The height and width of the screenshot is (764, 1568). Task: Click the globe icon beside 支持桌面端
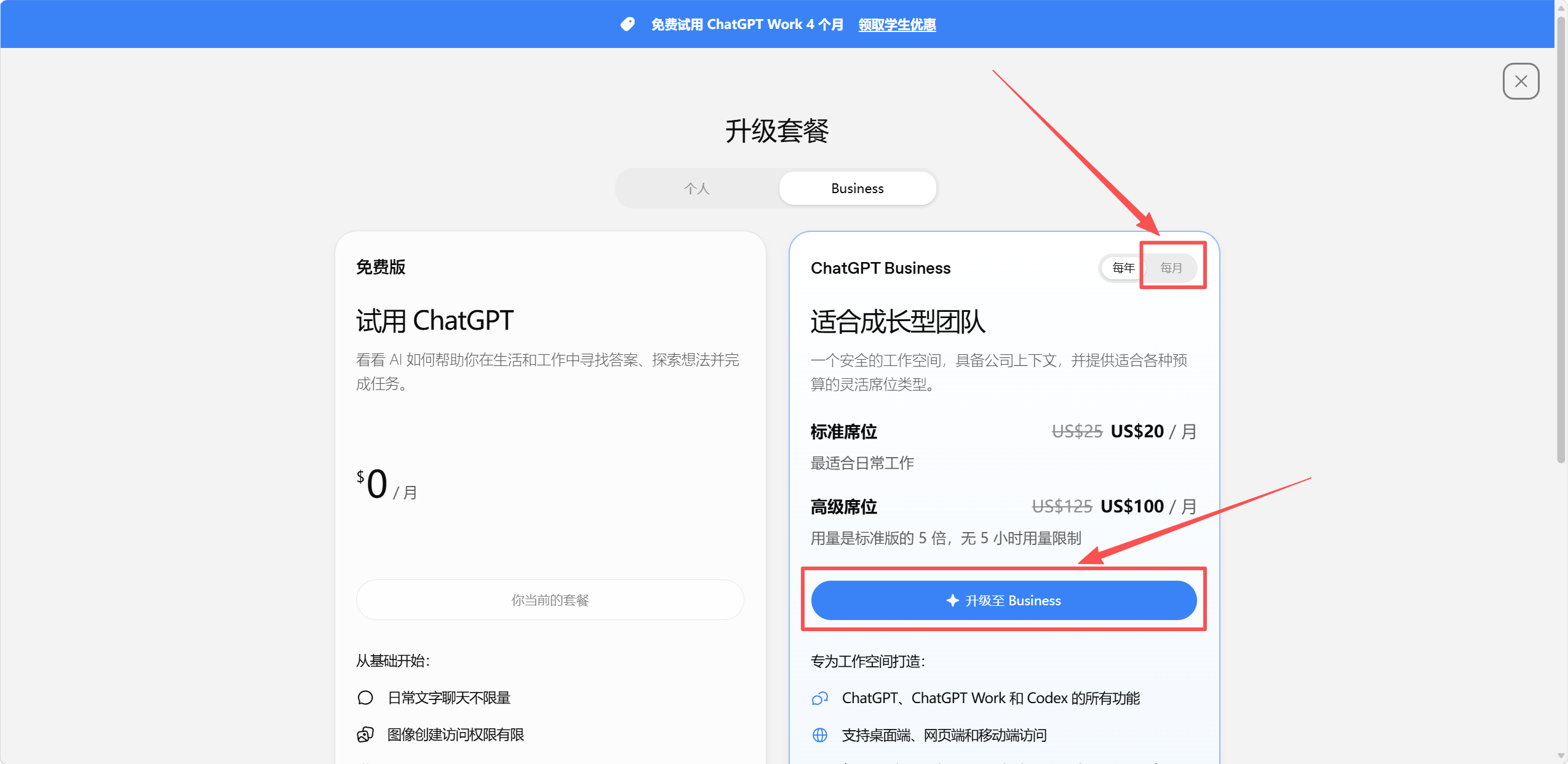pos(820,735)
